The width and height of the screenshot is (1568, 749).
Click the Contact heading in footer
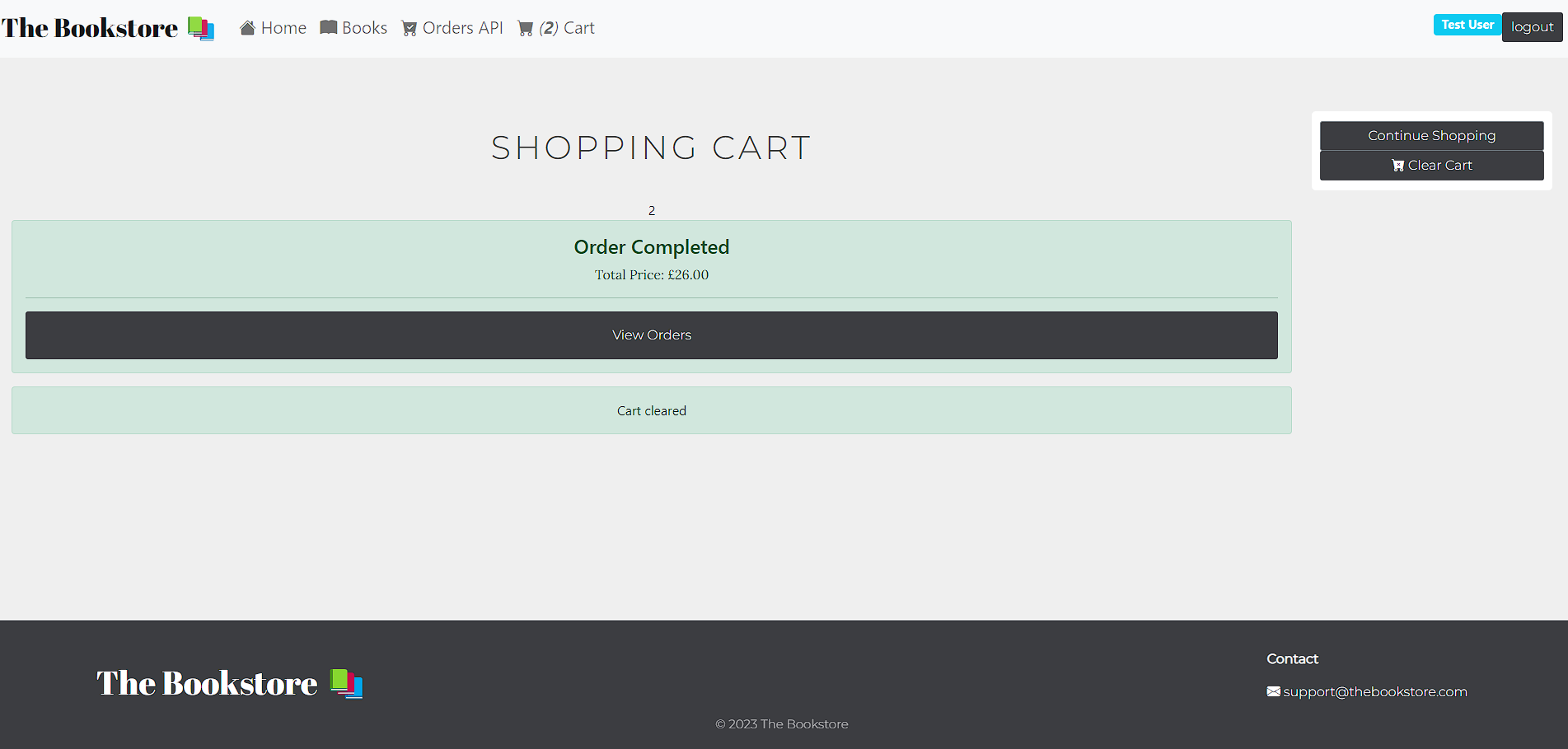point(1292,659)
